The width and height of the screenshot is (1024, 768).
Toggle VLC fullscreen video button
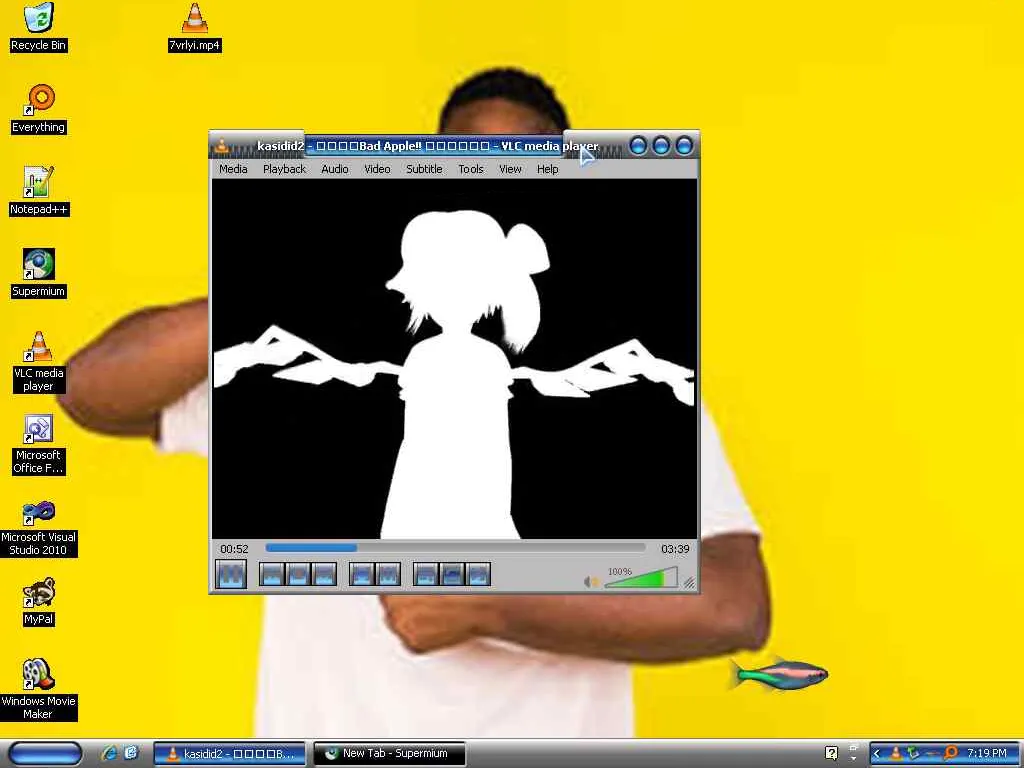361,574
